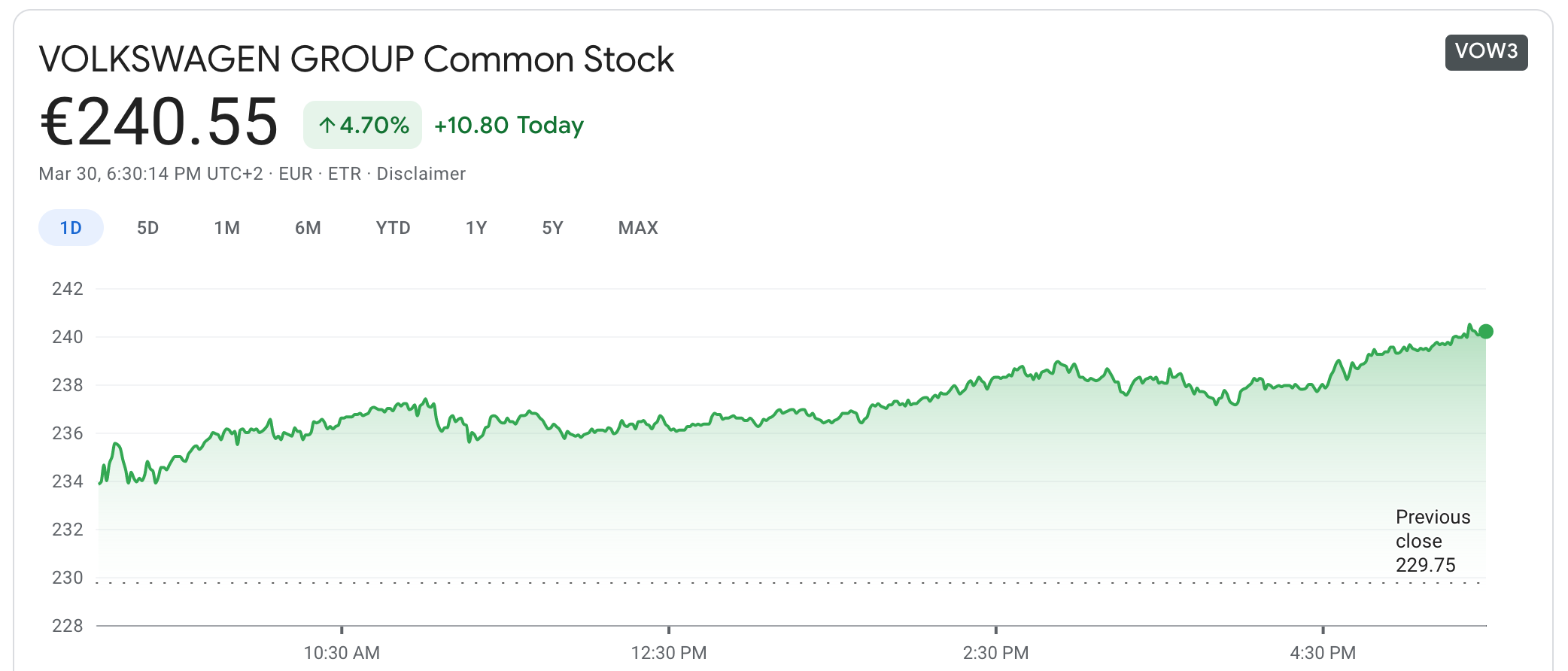1568x671 pixels.
Task: Click the €240.55 stock price
Action: (x=159, y=122)
